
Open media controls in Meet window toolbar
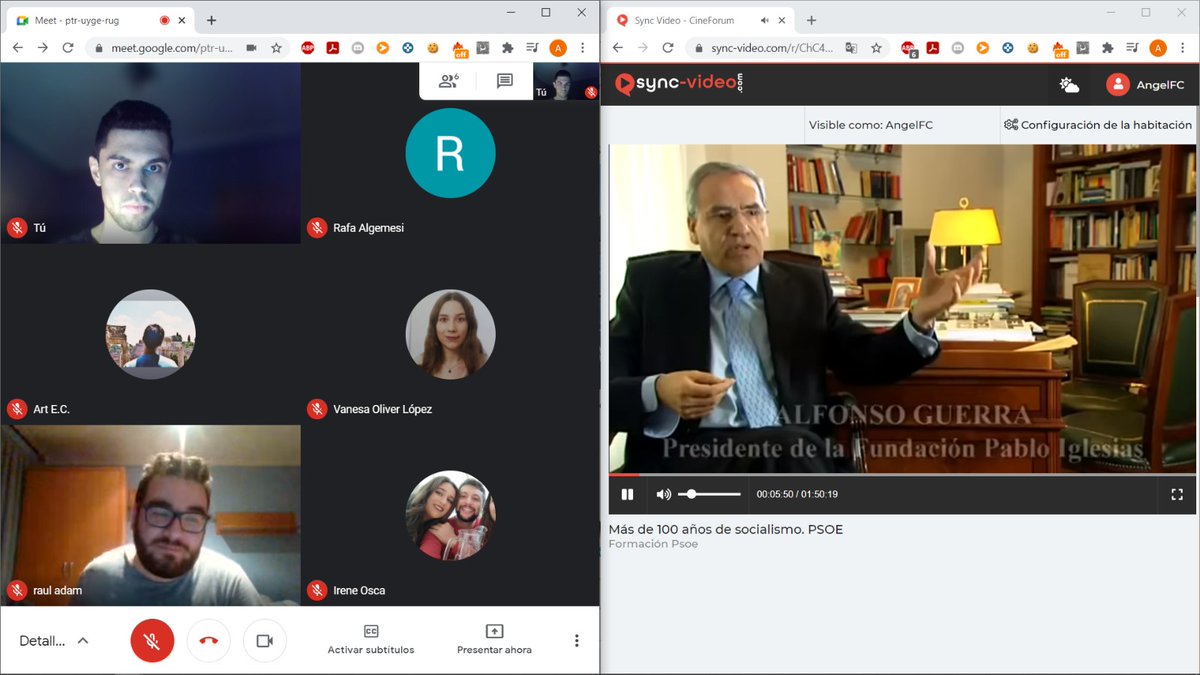pyautogui.click(x=533, y=48)
